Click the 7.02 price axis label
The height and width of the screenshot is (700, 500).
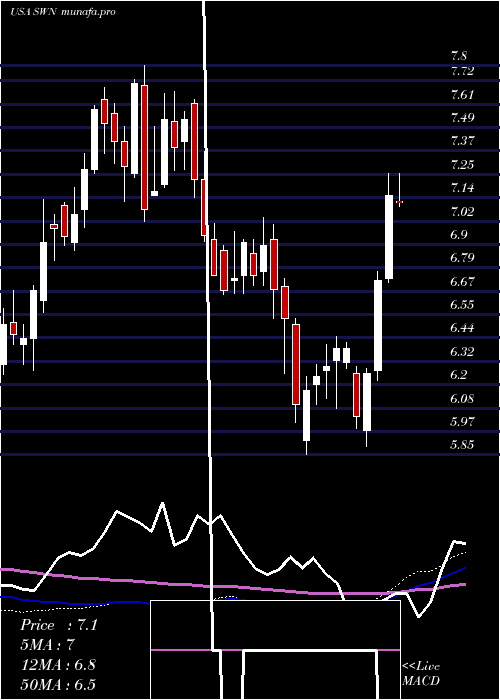click(x=462, y=211)
